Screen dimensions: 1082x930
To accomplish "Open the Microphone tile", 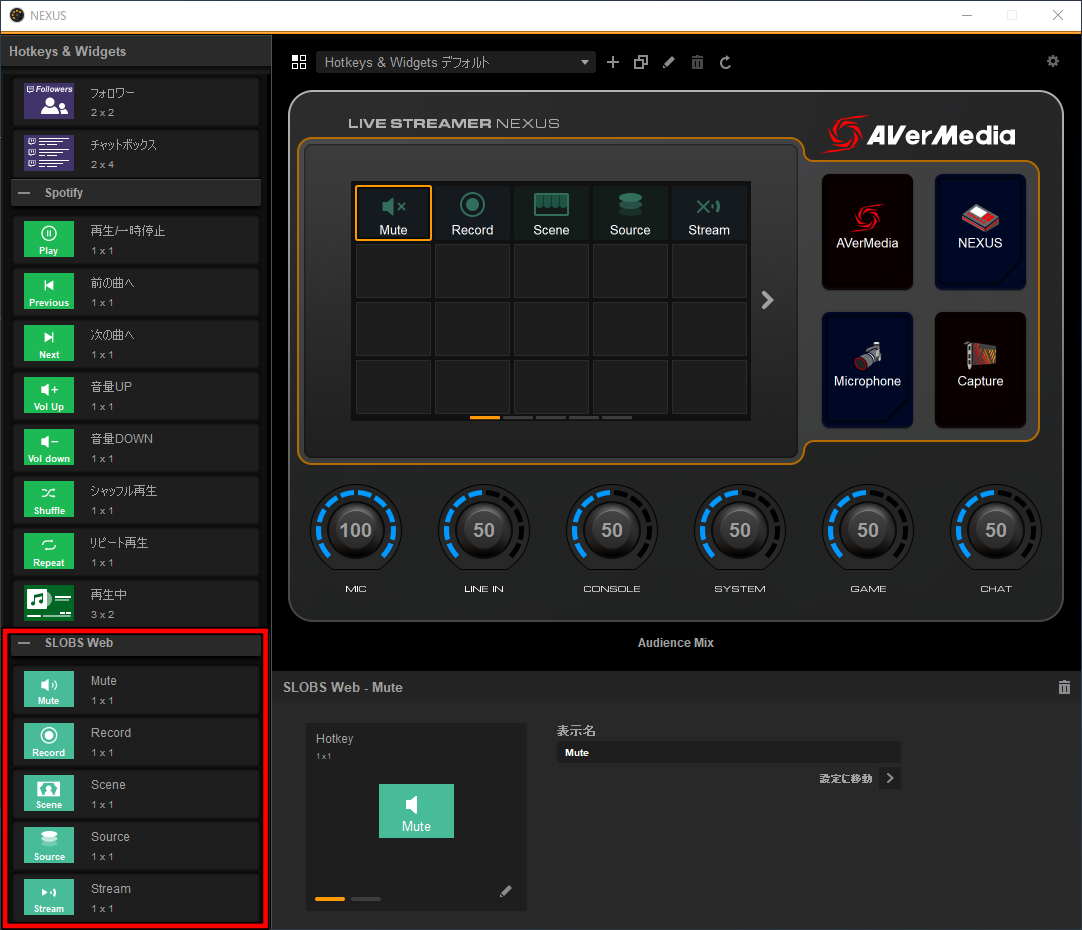I will 867,370.
